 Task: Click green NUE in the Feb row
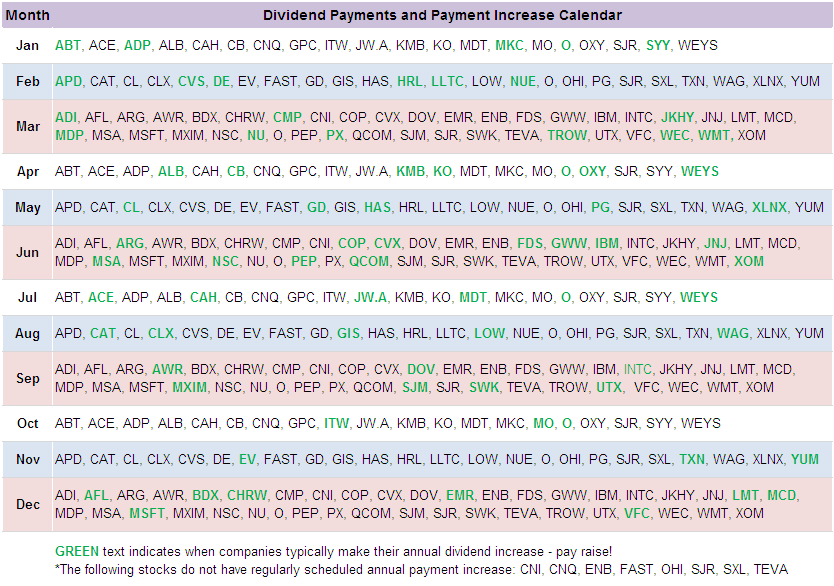pyautogui.click(x=523, y=81)
